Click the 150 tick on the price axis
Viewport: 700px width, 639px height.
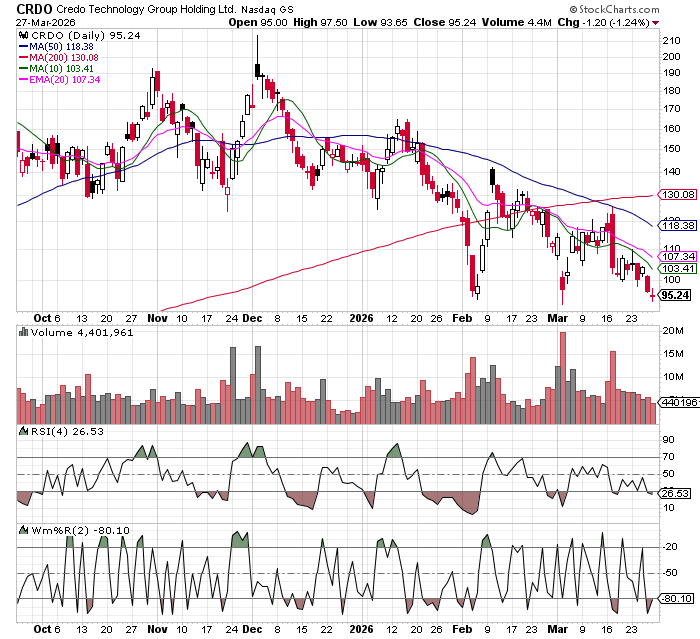671,149
